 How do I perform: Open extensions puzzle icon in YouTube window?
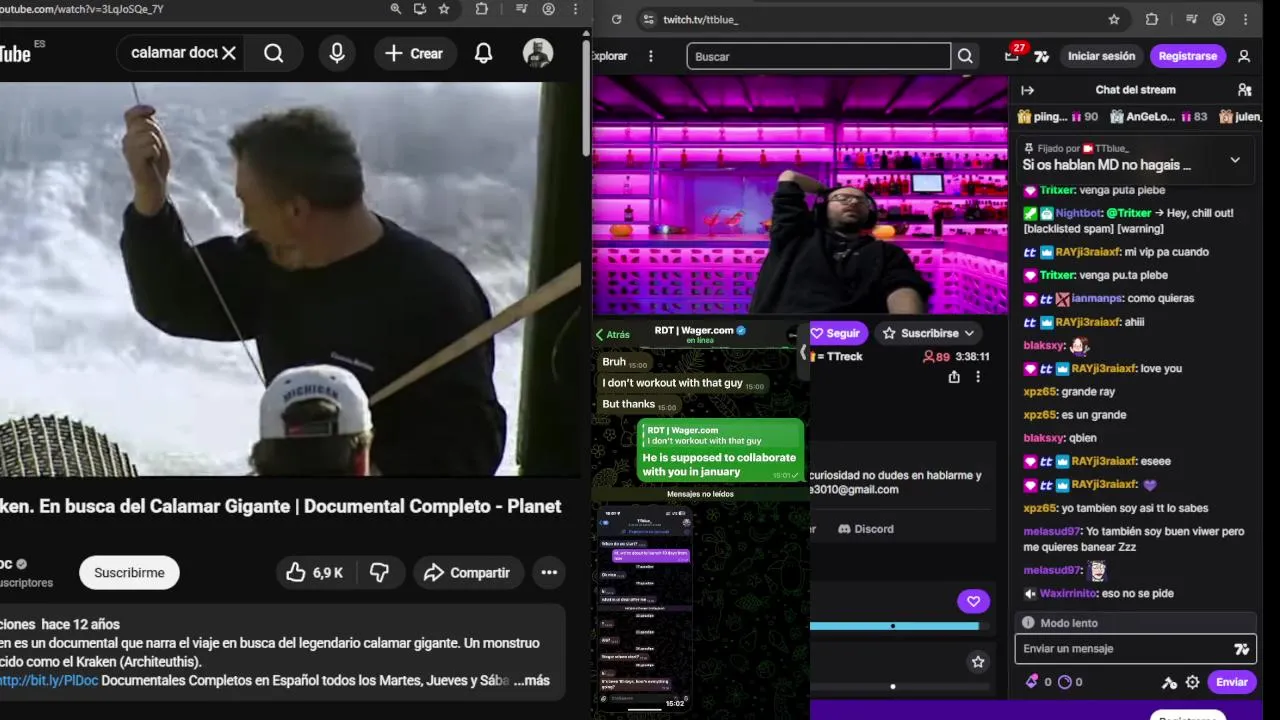(x=482, y=9)
